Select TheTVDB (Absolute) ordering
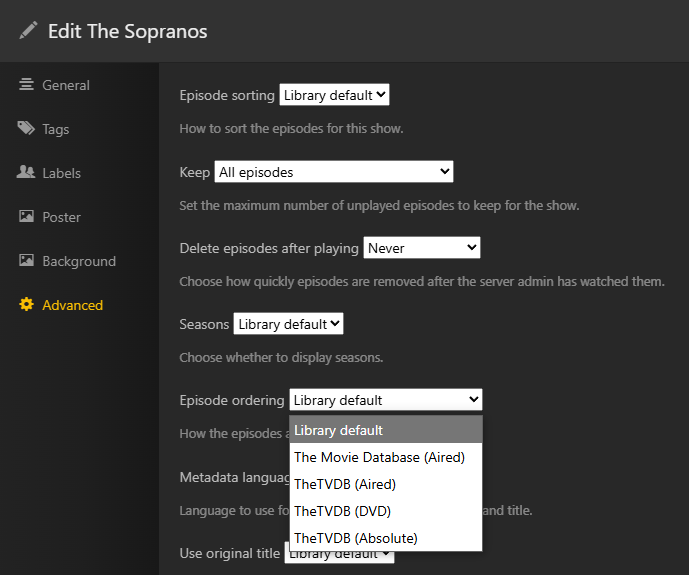This screenshot has height=575, width=689. point(355,538)
